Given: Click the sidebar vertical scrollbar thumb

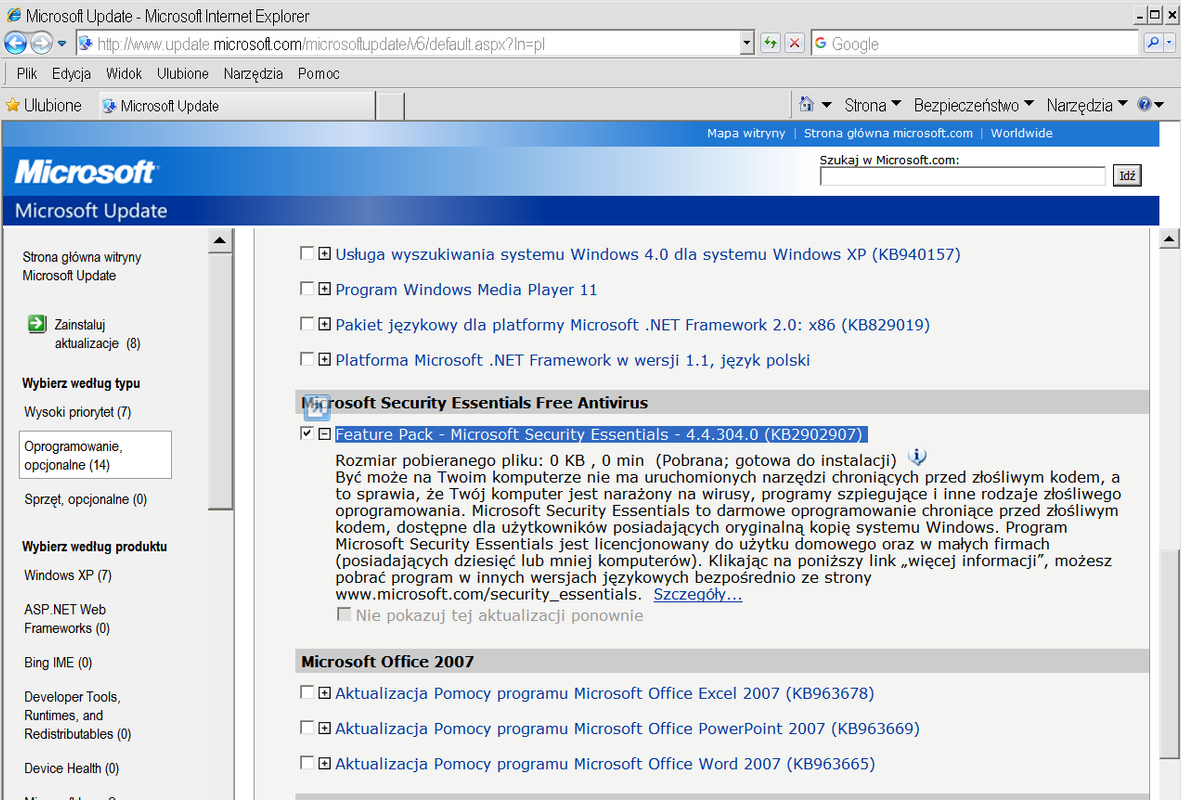Looking at the screenshot, I should pos(220,382).
